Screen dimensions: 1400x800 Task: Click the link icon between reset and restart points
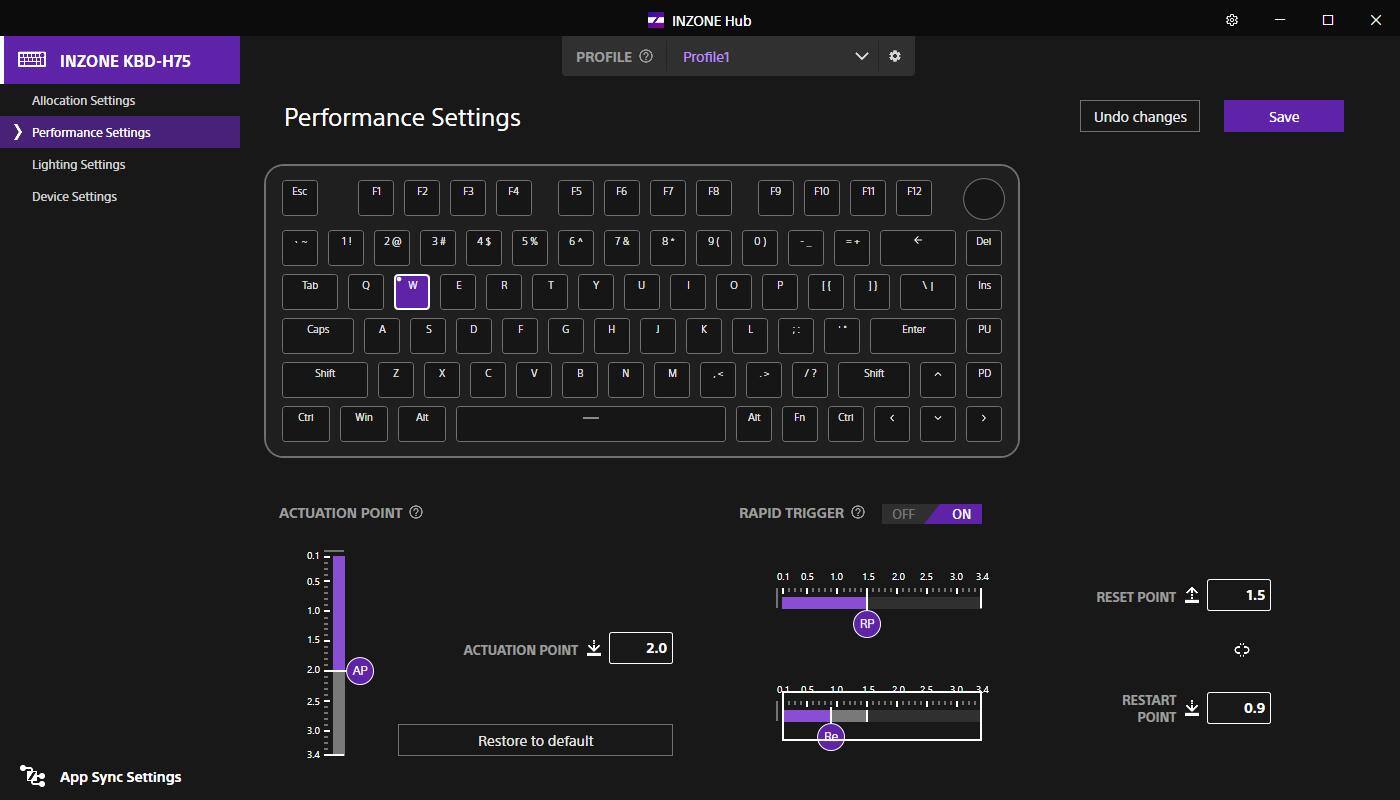pos(1241,650)
